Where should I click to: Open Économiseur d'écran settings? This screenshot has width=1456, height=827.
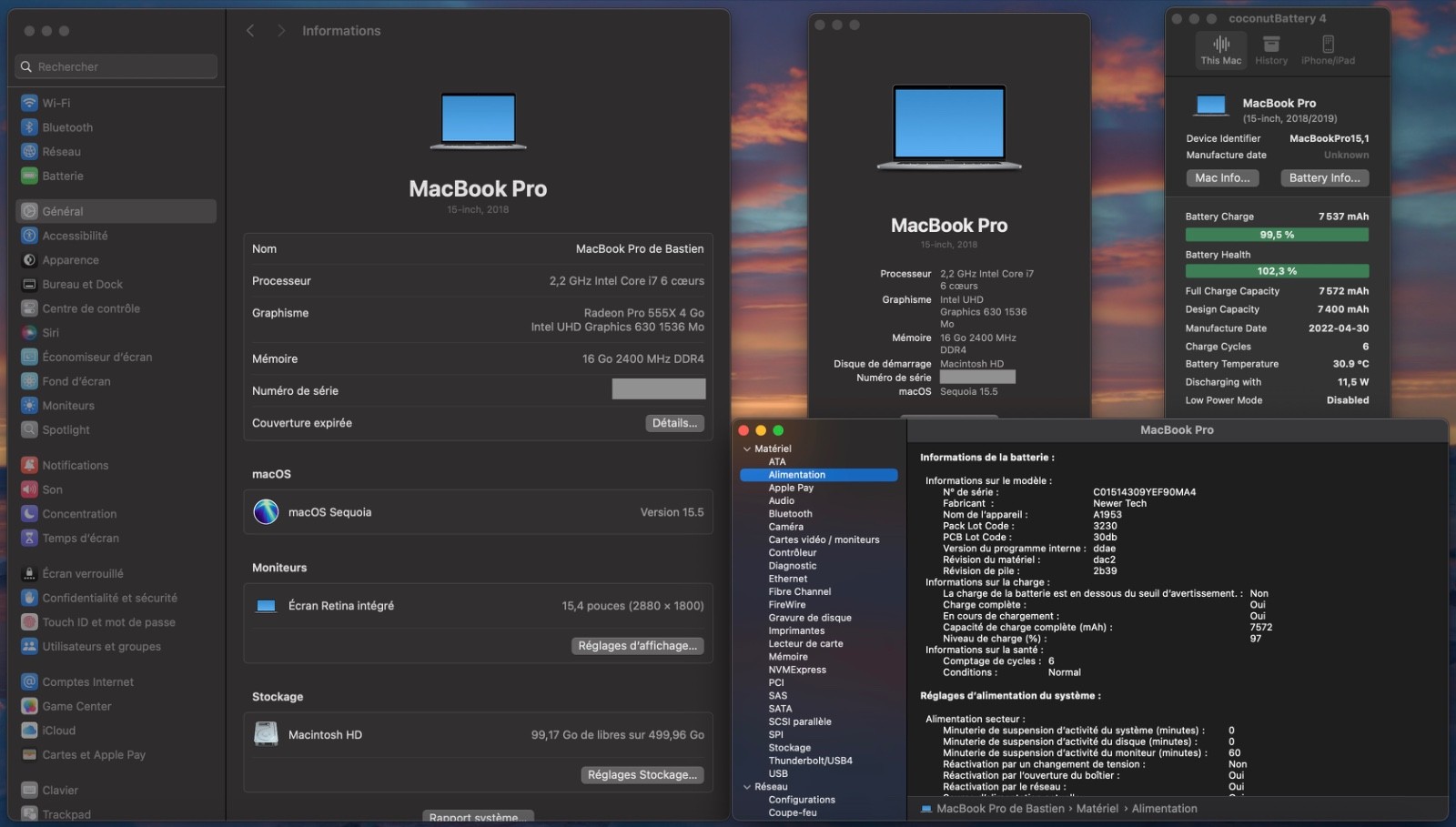[116, 358]
